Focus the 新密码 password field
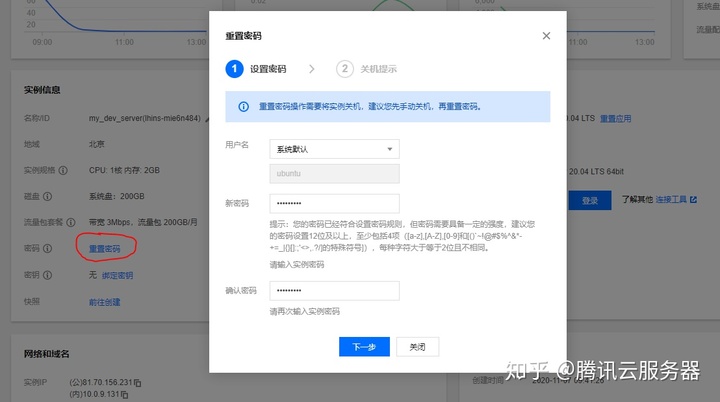 (334, 203)
